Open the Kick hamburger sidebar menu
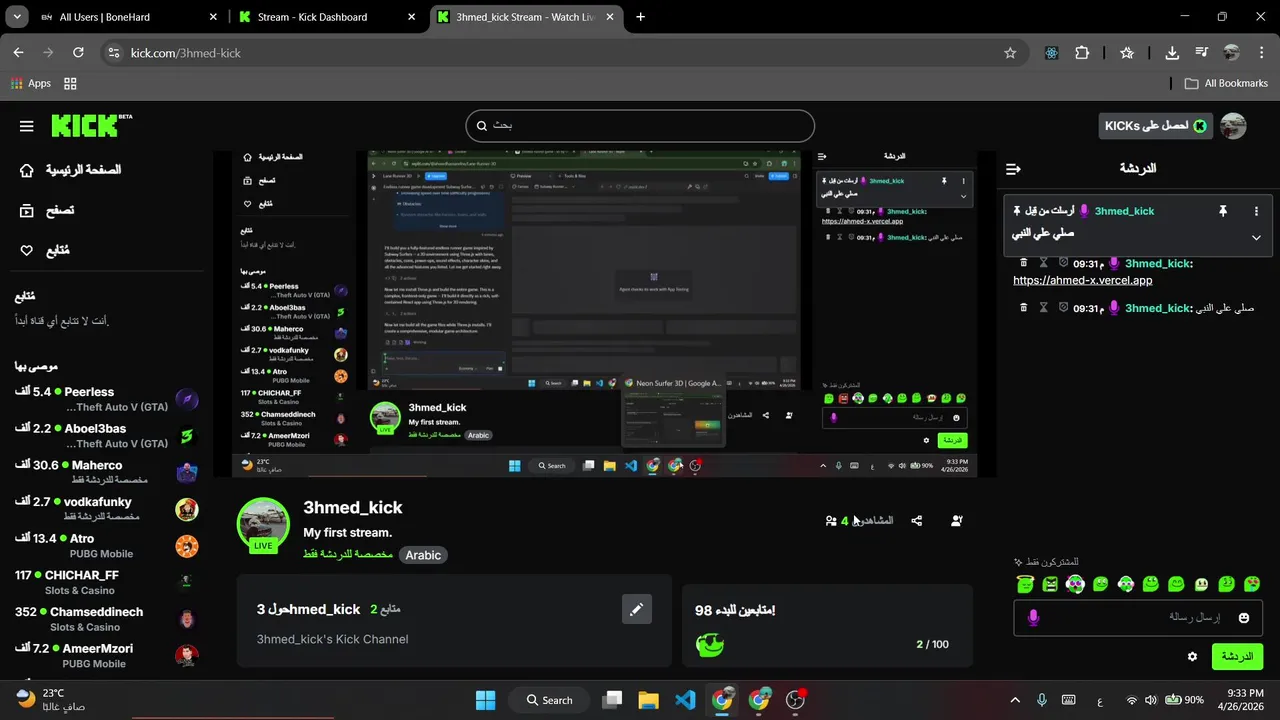The image size is (1280, 720). (27, 126)
